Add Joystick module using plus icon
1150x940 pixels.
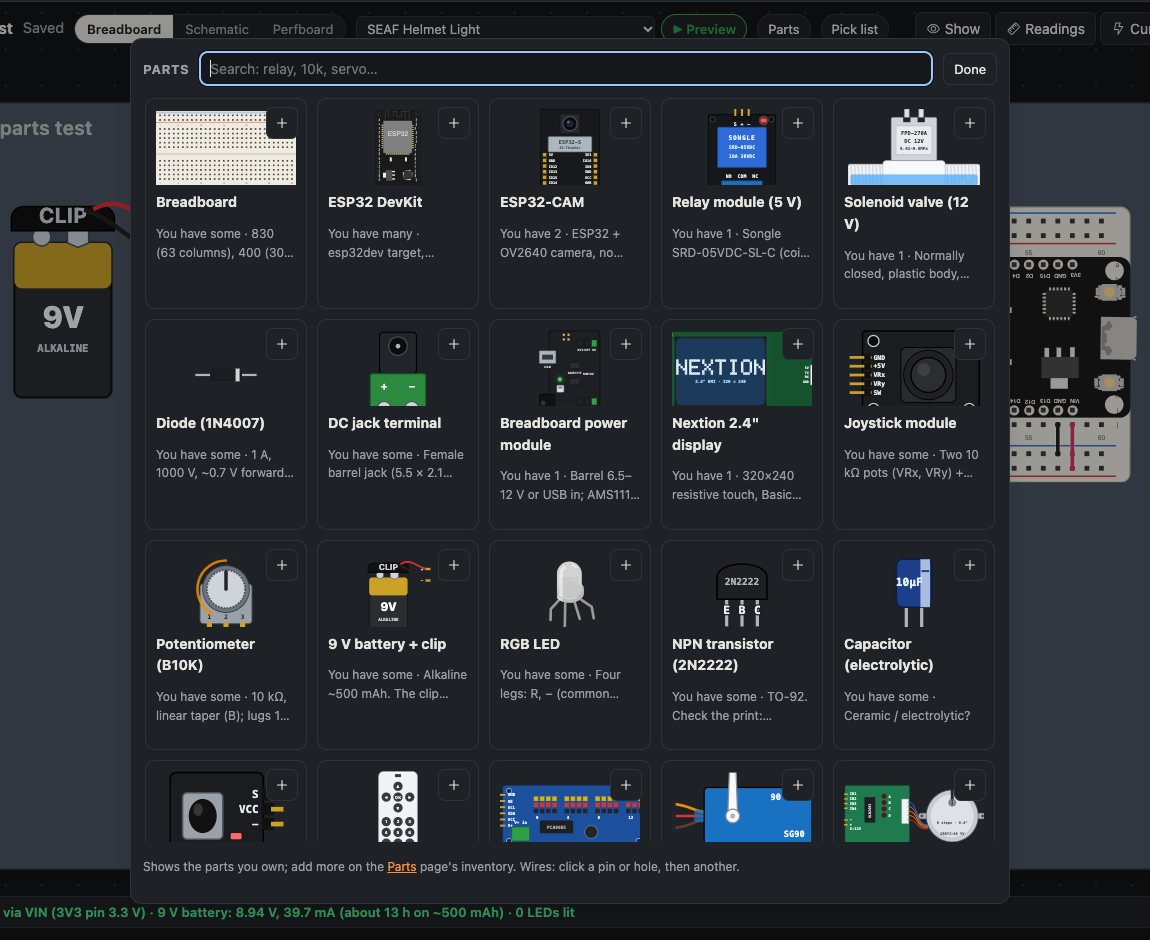(970, 344)
